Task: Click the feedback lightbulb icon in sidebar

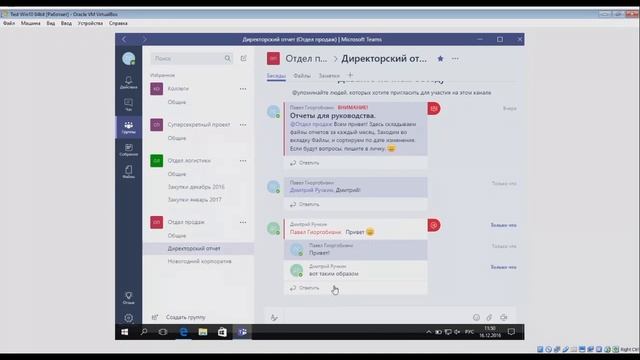Action: pyautogui.click(x=129, y=298)
